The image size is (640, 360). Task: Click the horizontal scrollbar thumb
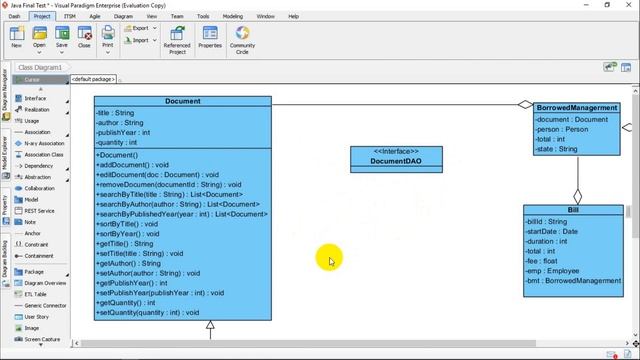point(308,343)
